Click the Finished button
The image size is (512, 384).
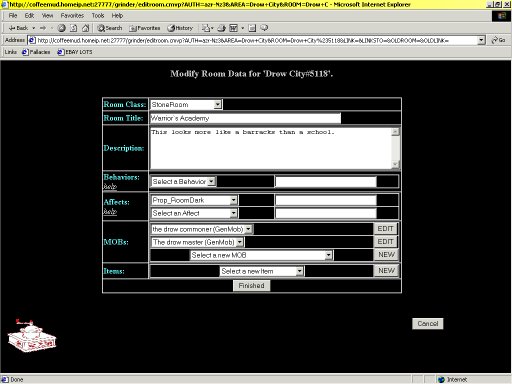252,286
